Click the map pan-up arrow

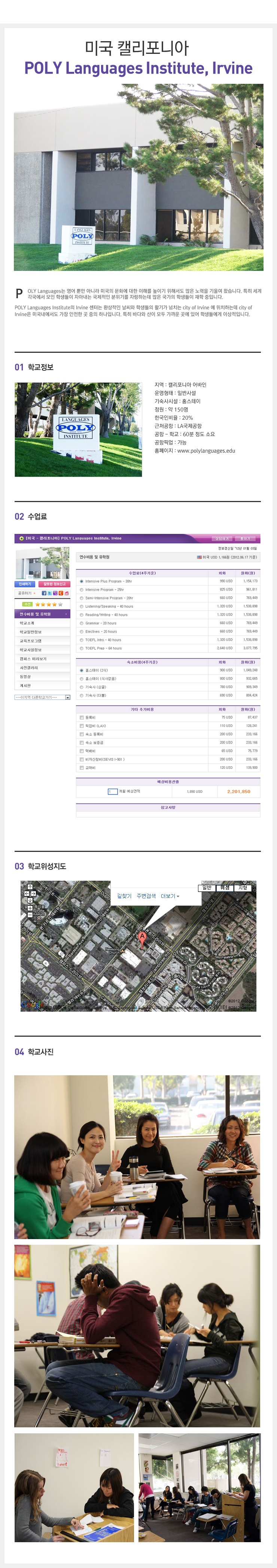tap(30, 887)
